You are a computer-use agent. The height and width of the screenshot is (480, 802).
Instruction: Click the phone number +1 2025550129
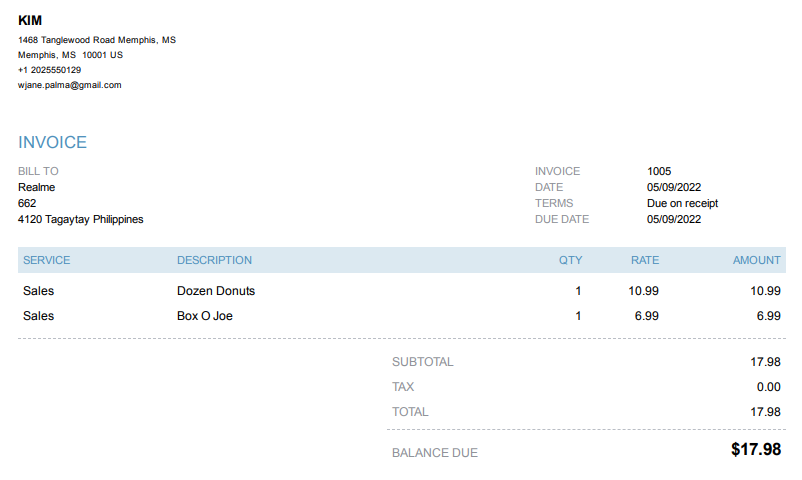49,70
